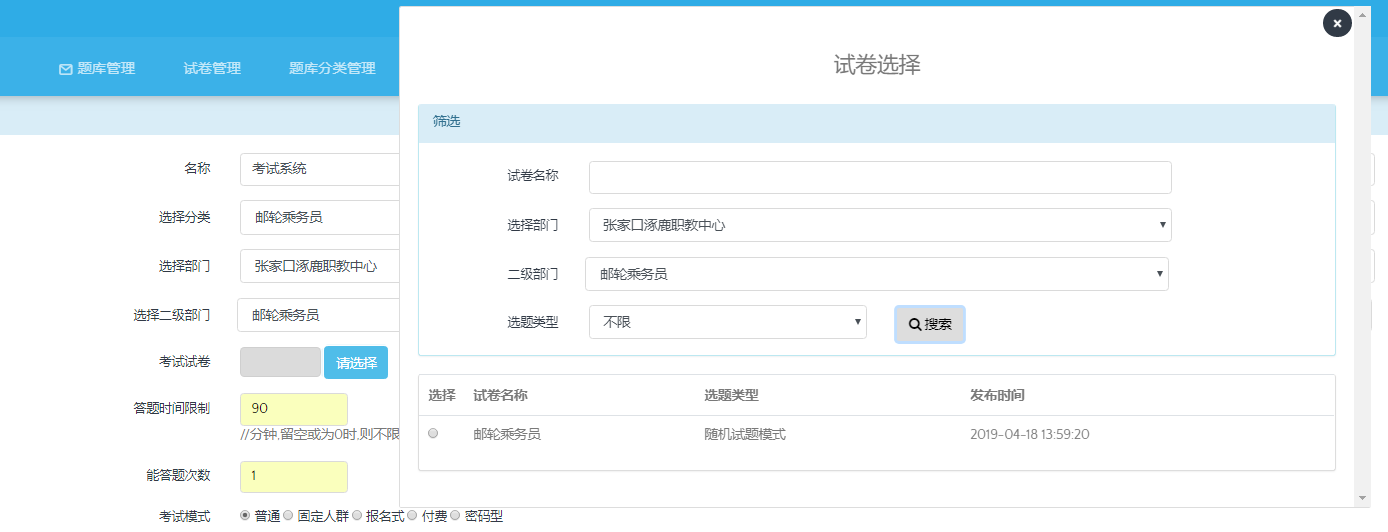Click the 试卷名称 text input field

[x=879, y=178]
